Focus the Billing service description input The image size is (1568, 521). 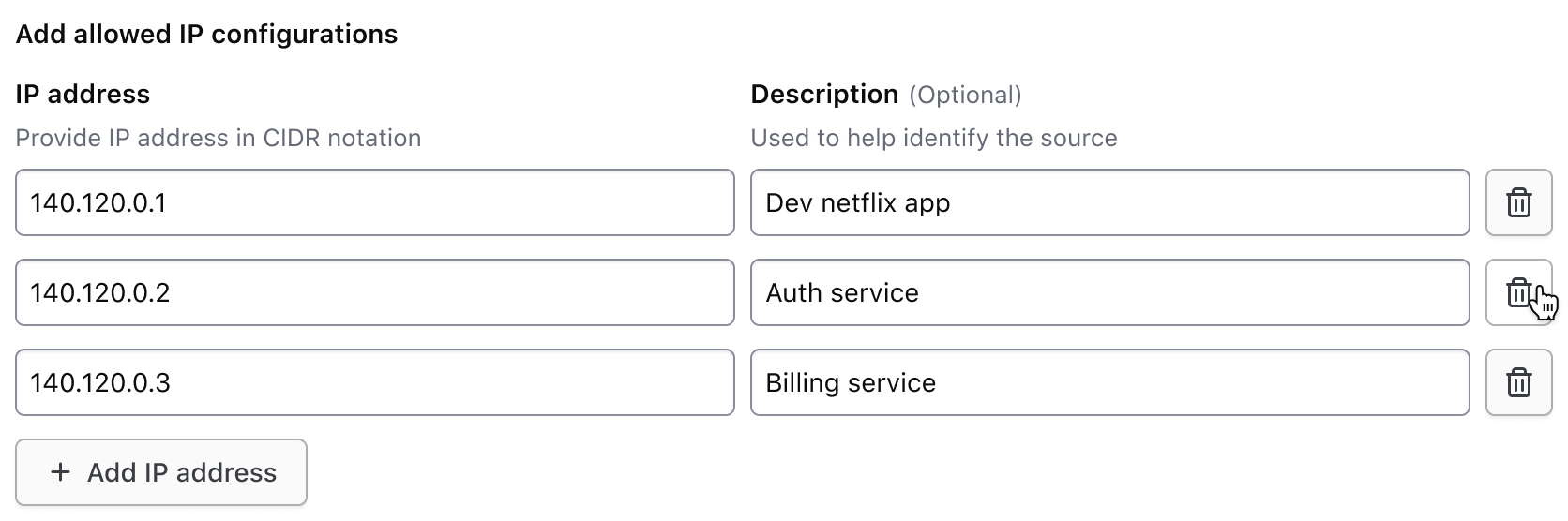click(x=1109, y=382)
